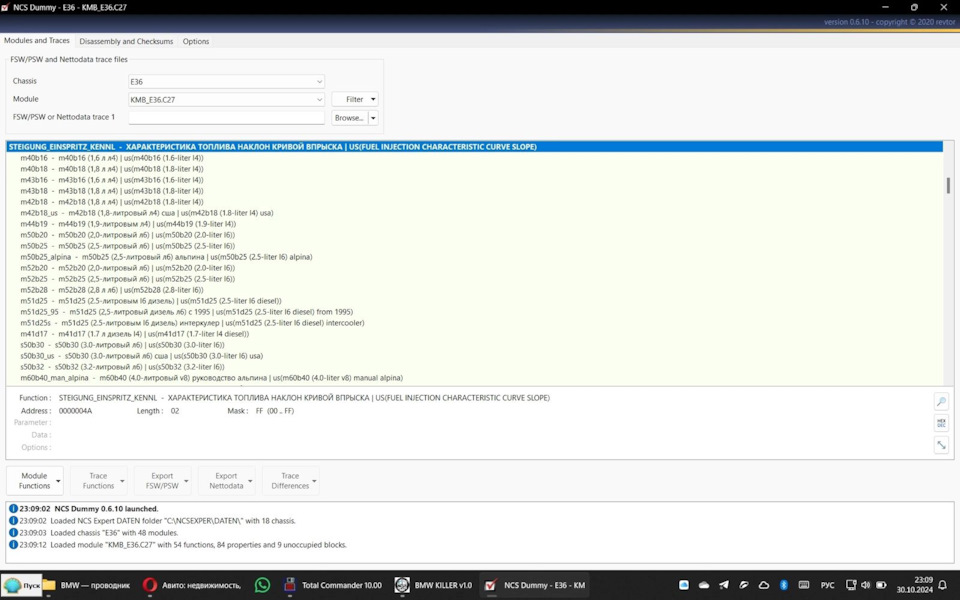Click the function list vertical scrollbar thumb
The width and height of the screenshot is (960, 600).
948,186
